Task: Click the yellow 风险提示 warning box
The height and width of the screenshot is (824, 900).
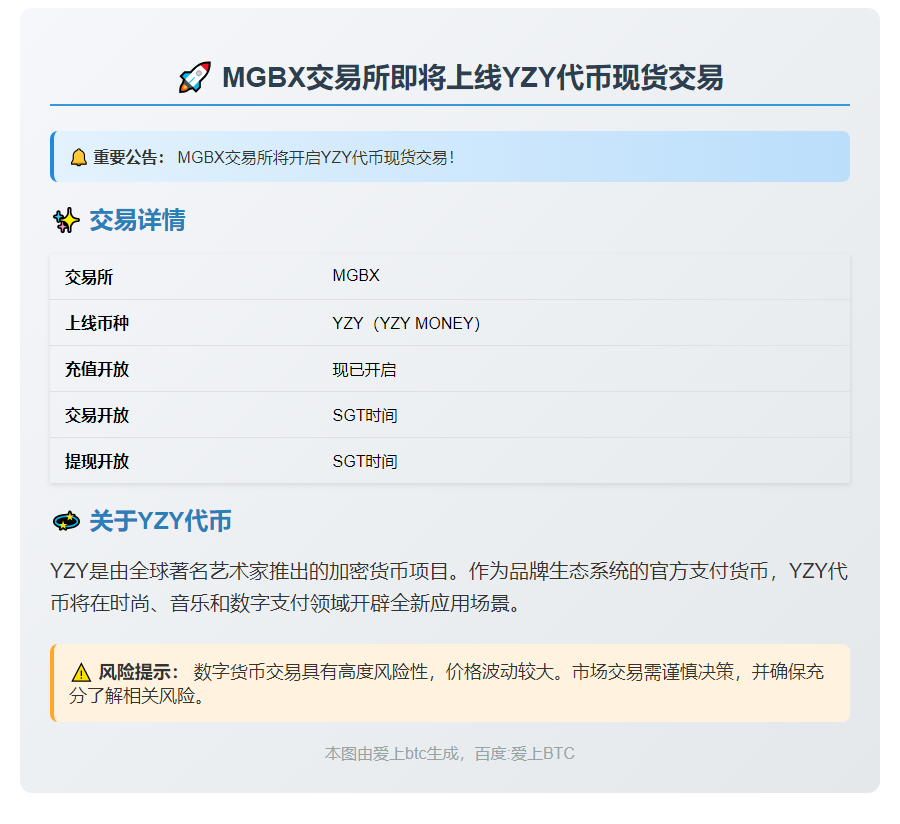Action: click(450, 683)
